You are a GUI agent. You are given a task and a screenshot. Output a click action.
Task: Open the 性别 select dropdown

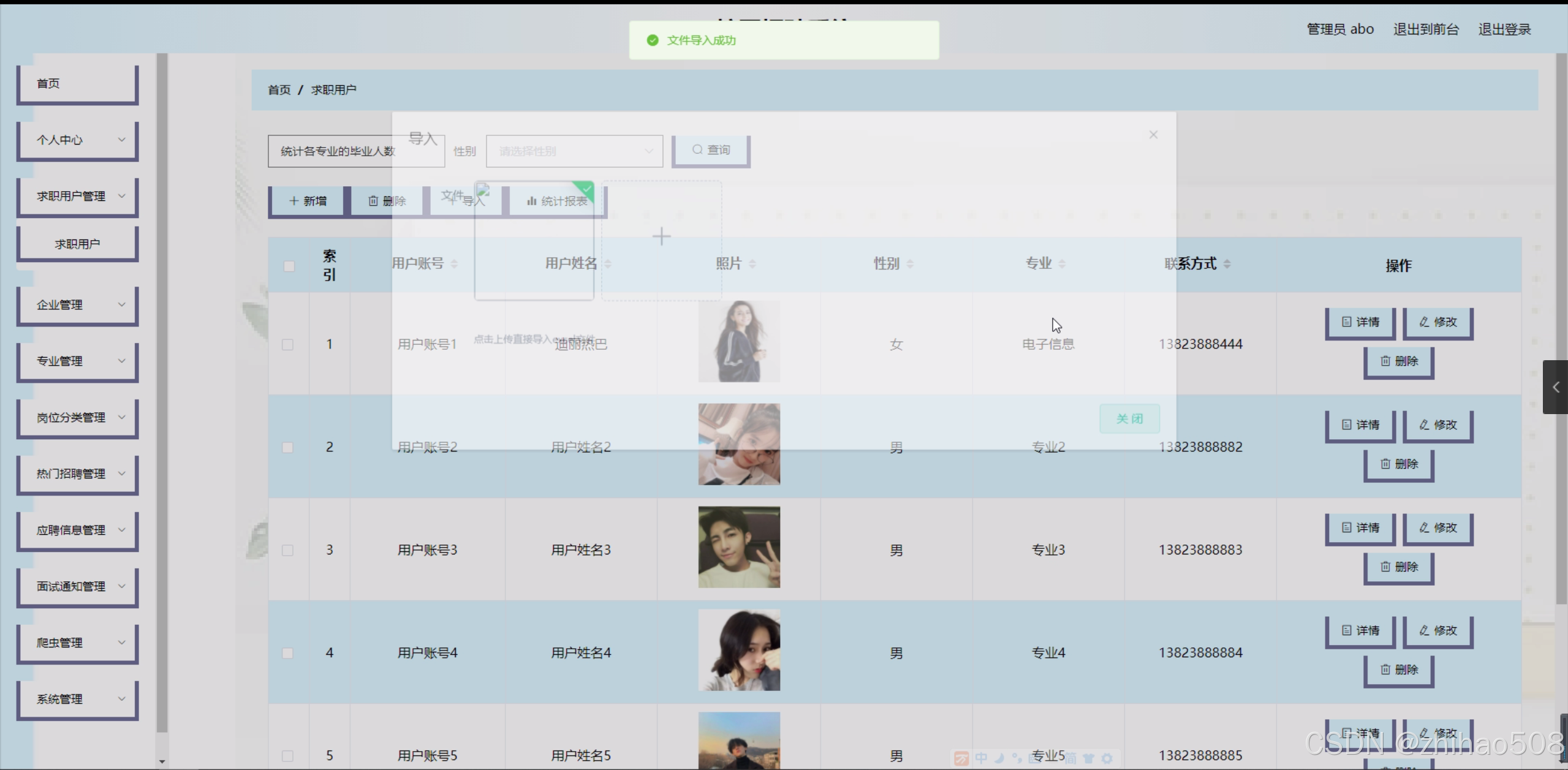pyautogui.click(x=574, y=151)
